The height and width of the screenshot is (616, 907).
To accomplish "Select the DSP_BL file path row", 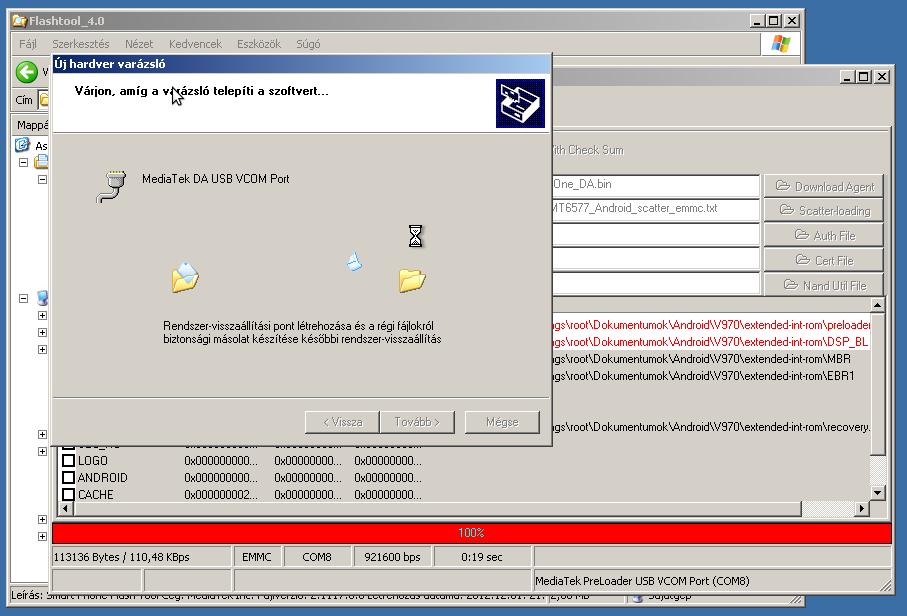I will [x=711, y=342].
